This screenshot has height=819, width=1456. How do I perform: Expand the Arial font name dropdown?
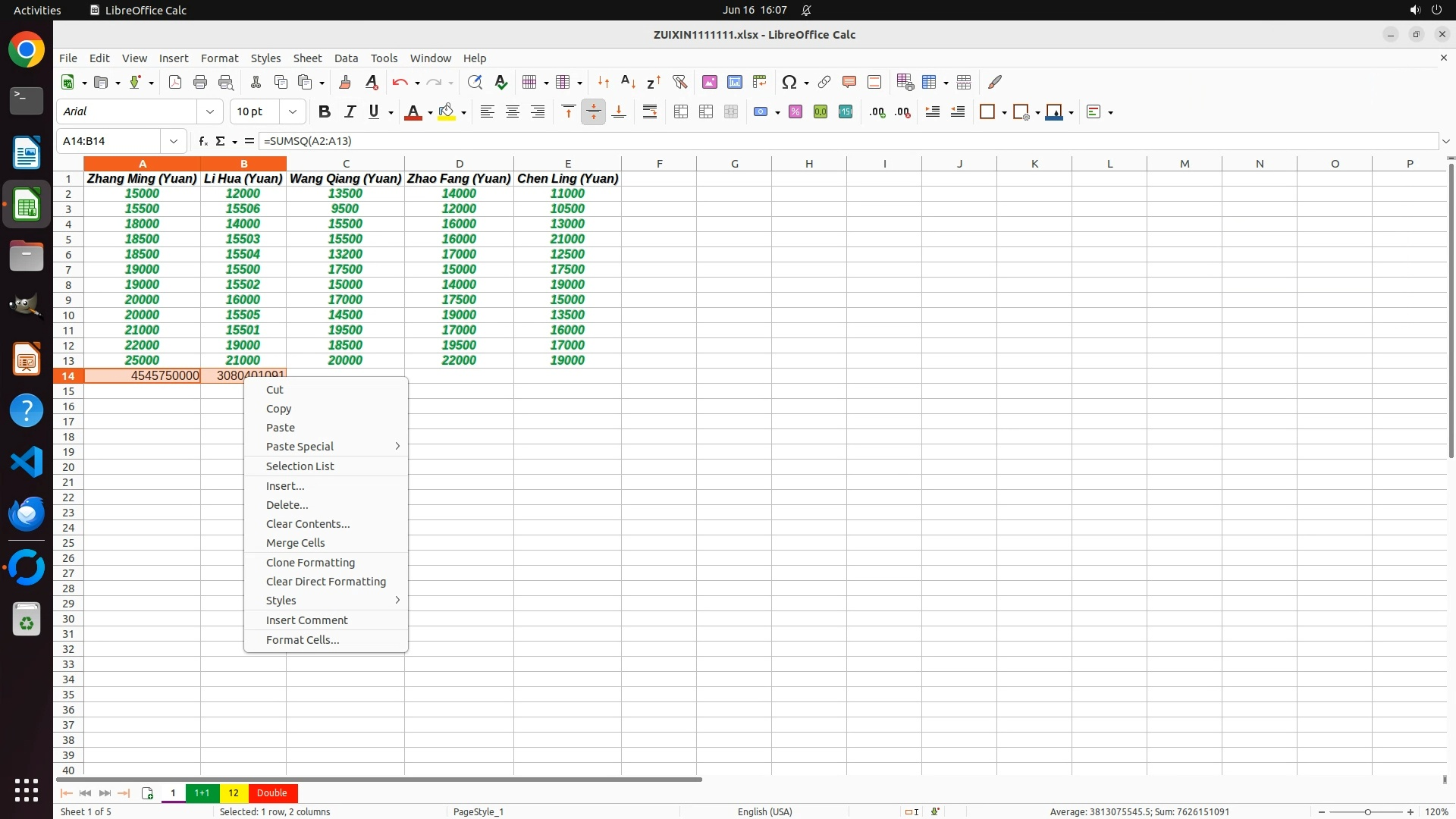pyautogui.click(x=210, y=111)
